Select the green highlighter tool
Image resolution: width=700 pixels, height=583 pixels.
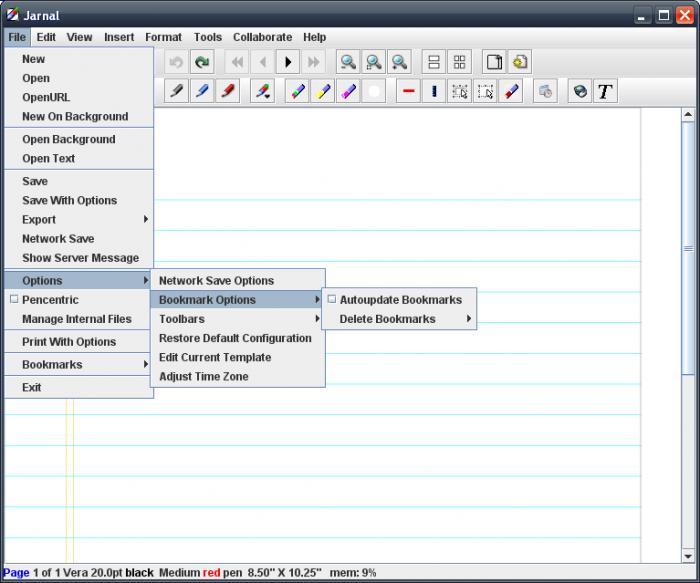[297, 91]
